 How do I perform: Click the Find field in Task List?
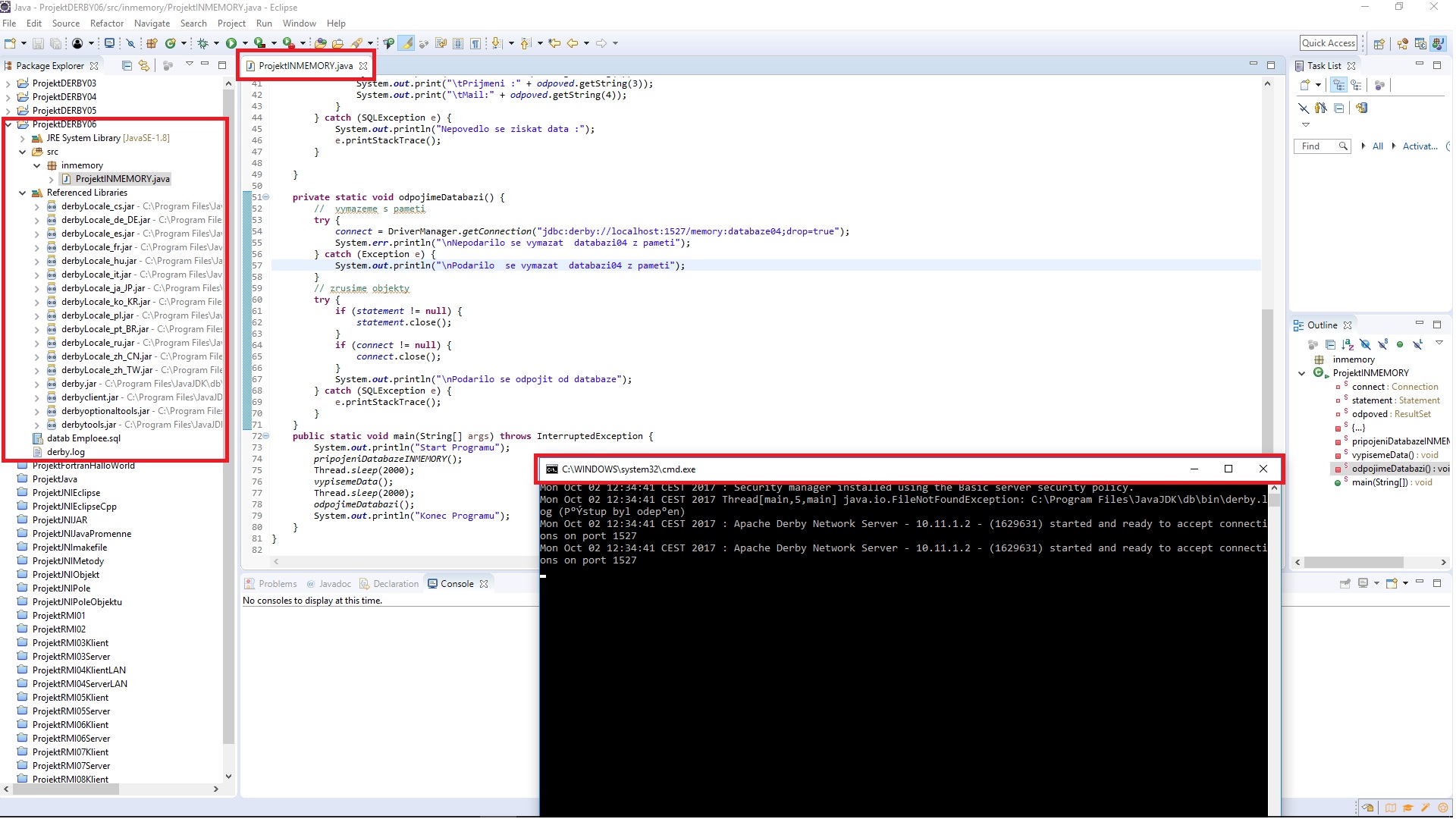pos(1319,146)
